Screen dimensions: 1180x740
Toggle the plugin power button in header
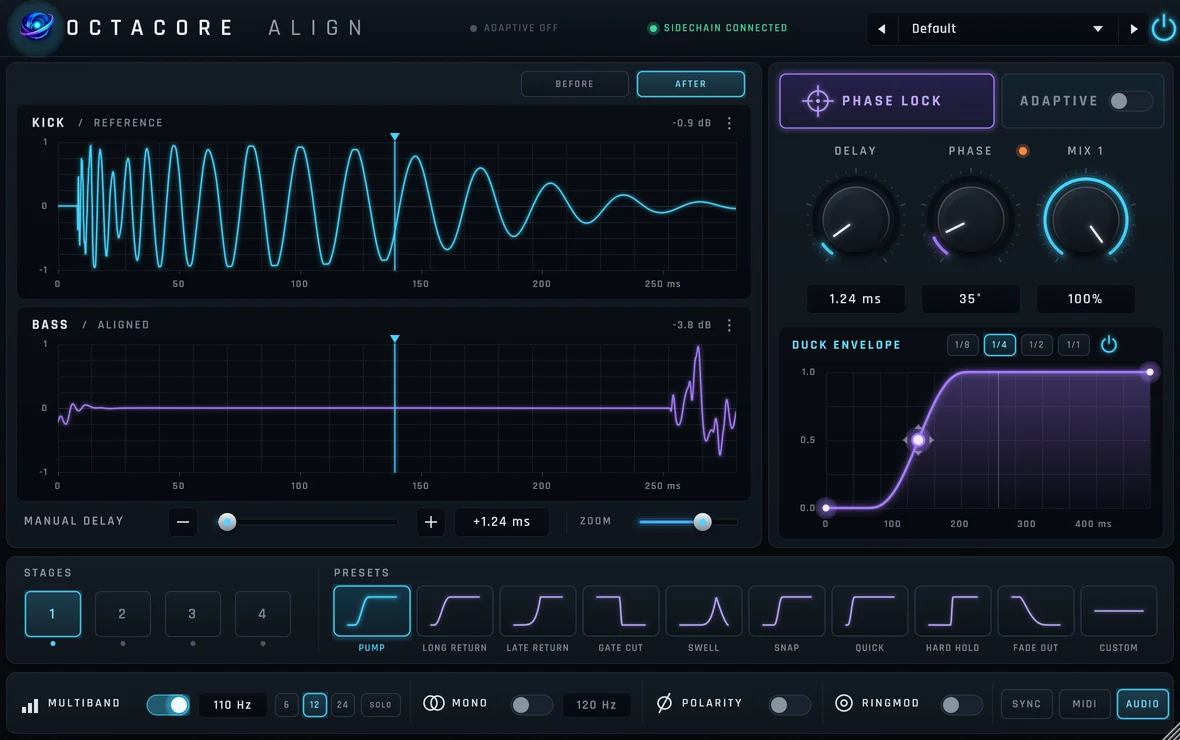pyautogui.click(x=1163, y=29)
